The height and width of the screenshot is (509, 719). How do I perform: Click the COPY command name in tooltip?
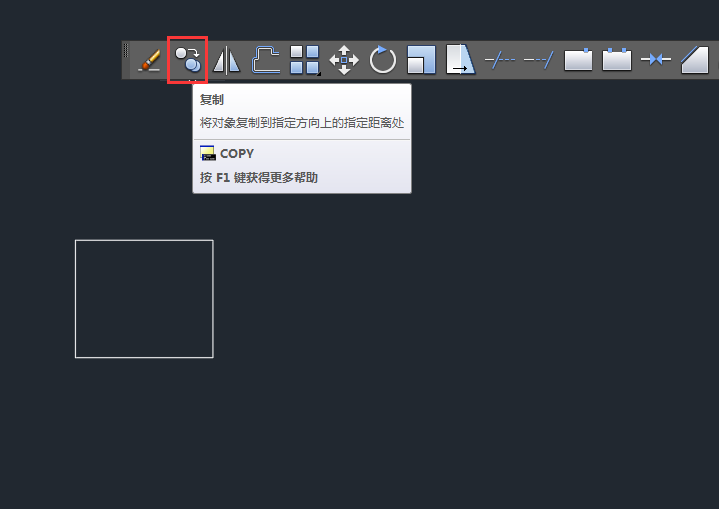coord(237,154)
